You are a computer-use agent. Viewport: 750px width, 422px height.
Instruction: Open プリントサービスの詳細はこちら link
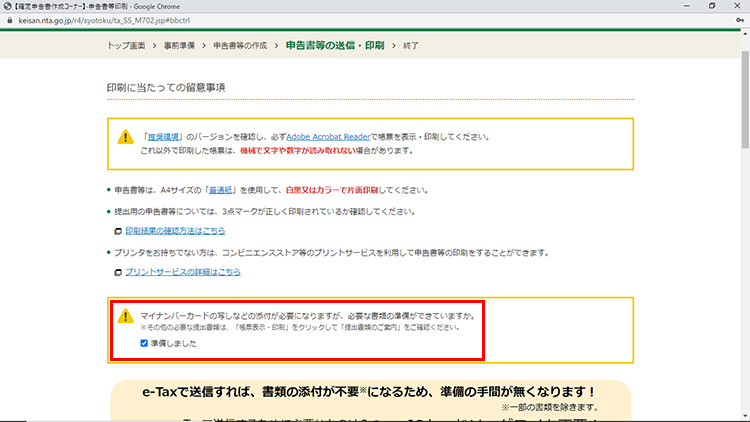pos(182,272)
